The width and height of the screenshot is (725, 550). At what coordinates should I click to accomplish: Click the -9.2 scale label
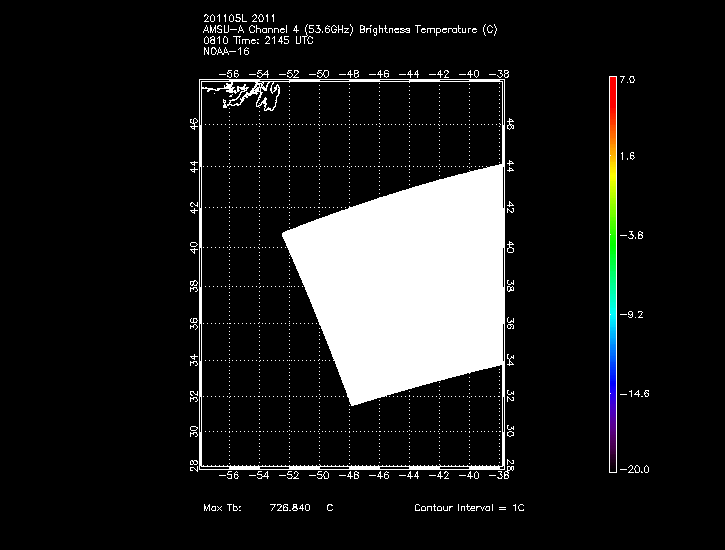tap(630, 314)
